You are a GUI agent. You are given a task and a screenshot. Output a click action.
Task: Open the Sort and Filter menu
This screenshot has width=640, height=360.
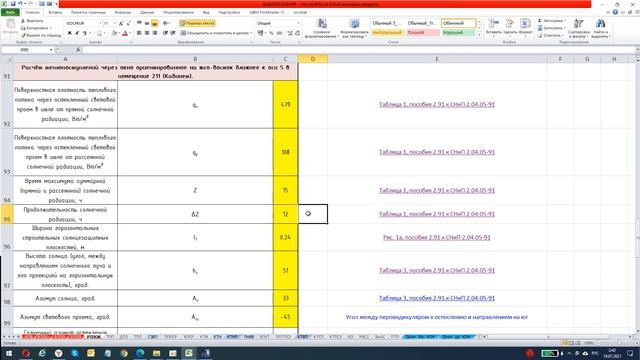tap(579, 28)
